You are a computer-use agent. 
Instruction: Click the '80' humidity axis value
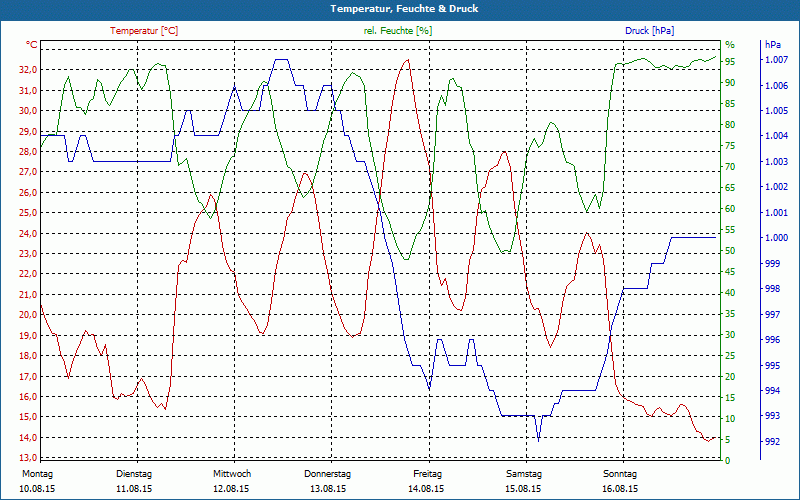coord(730,124)
